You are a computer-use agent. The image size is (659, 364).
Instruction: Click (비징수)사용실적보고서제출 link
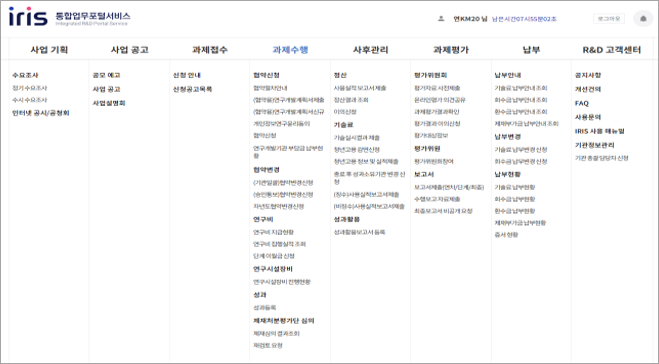(x=369, y=206)
